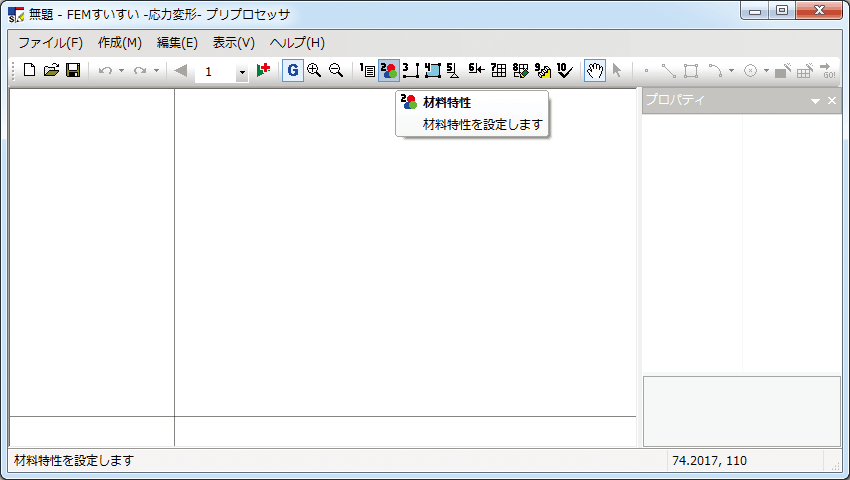Select the rectangle drawing tool
The height and width of the screenshot is (480, 850).
(691, 71)
